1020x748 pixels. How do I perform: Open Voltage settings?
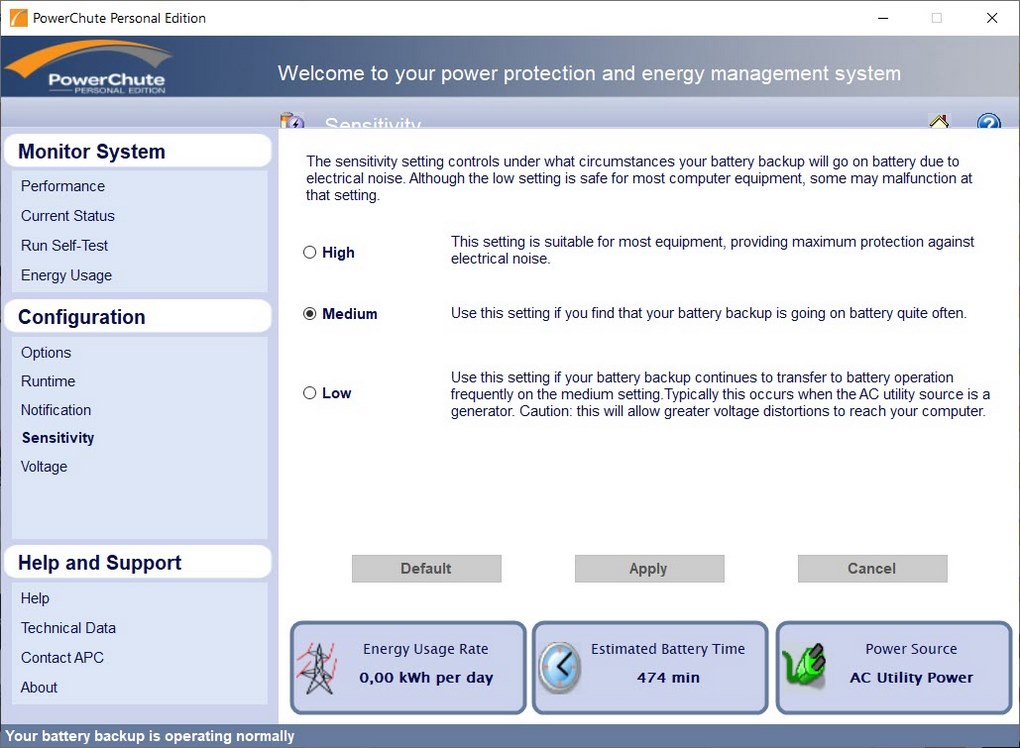pos(44,466)
